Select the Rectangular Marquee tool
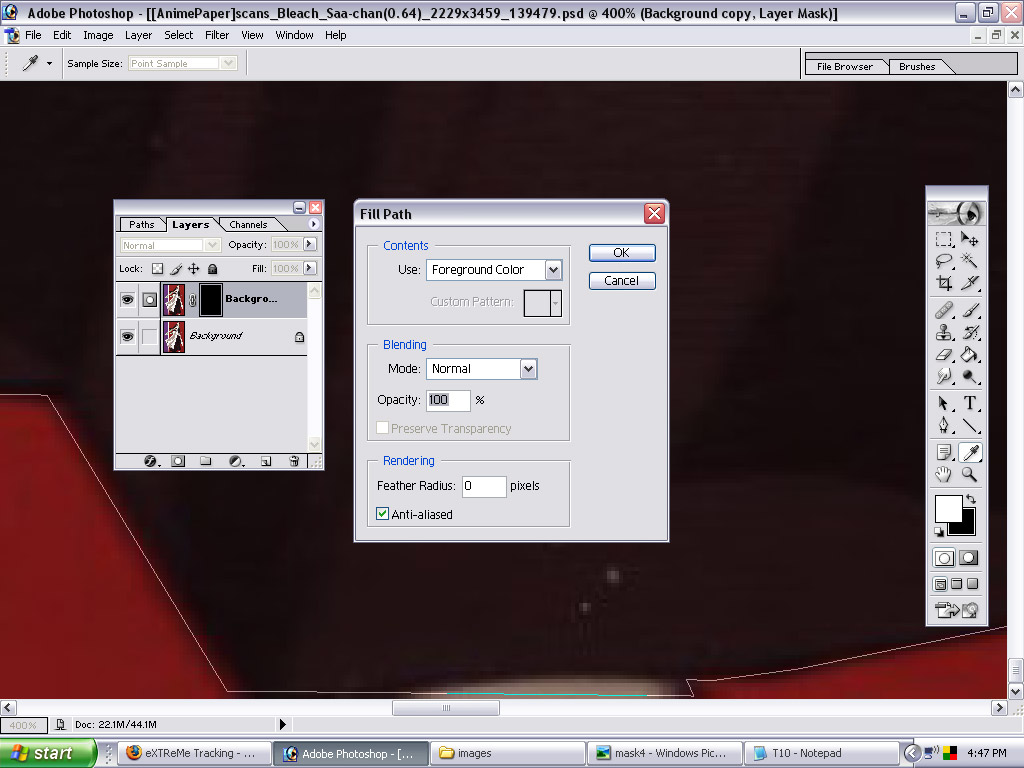1024x768 pixels. 944,240
